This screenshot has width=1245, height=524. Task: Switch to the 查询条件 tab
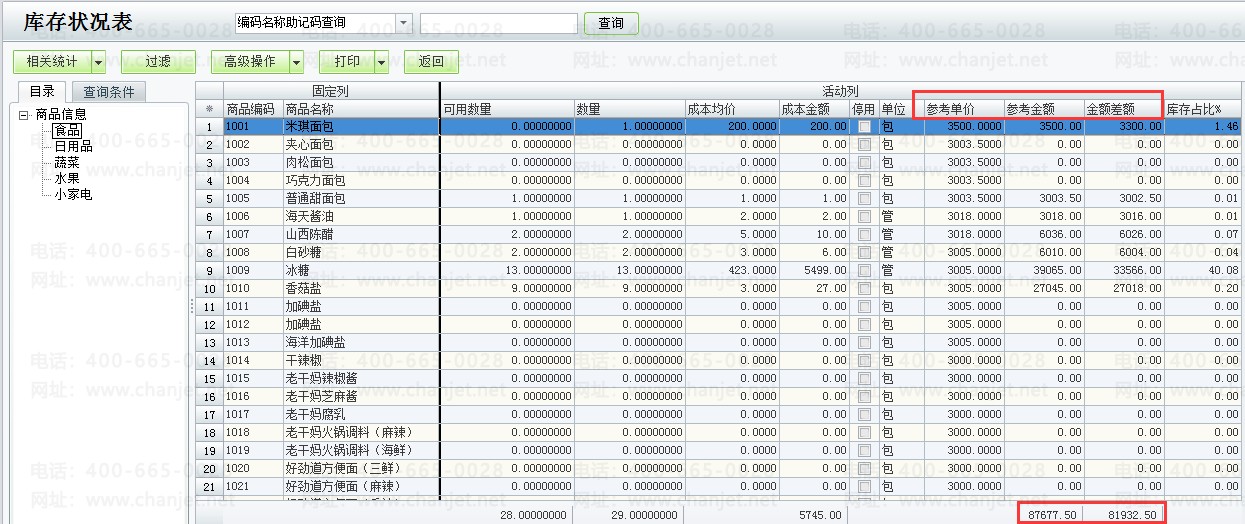pos(110,92)
